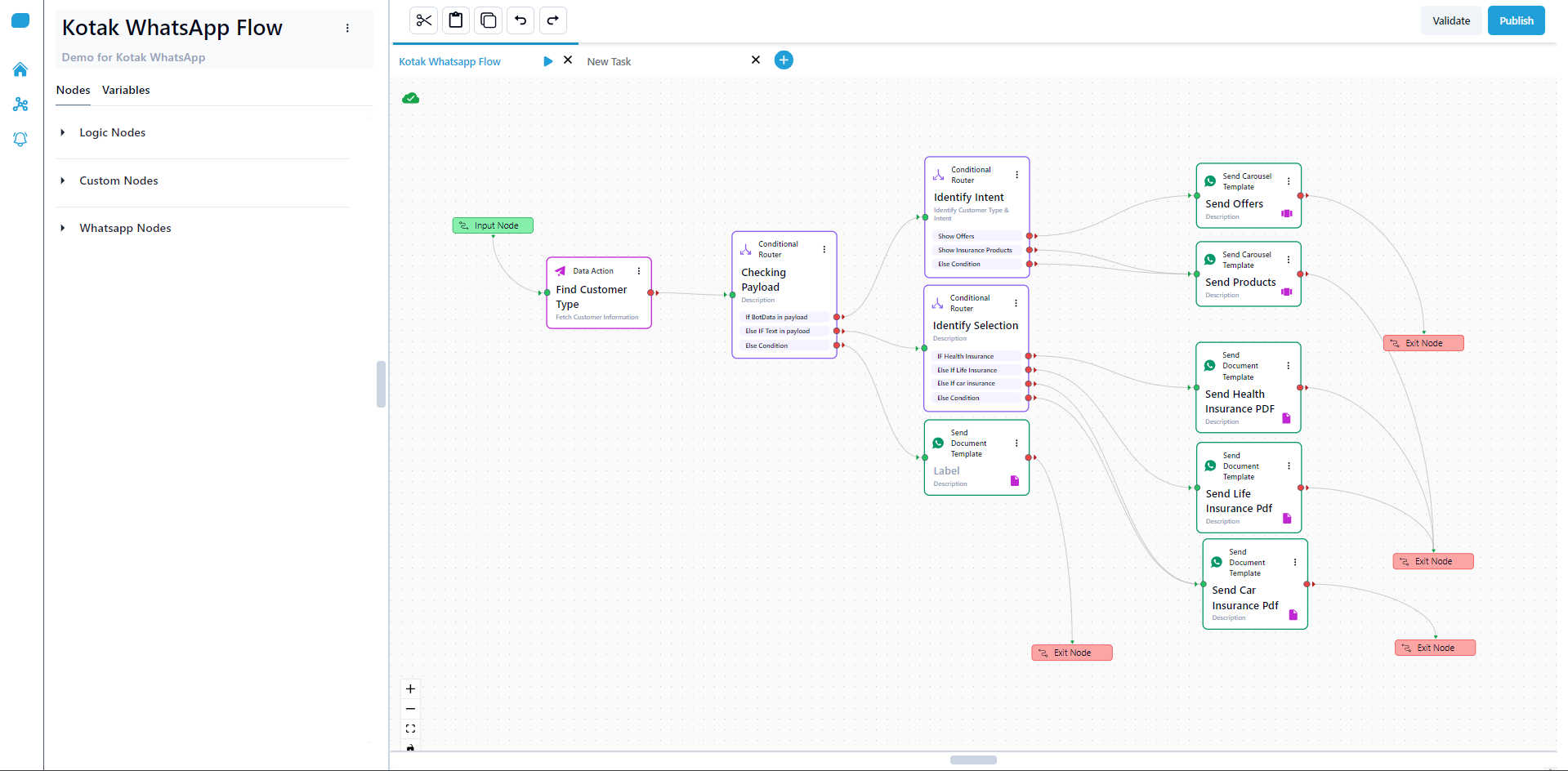Image resolution: width=1568 pixels, height=771 pixels.
Task: Open Home from the left sidebar
Action: pos(20,69)
